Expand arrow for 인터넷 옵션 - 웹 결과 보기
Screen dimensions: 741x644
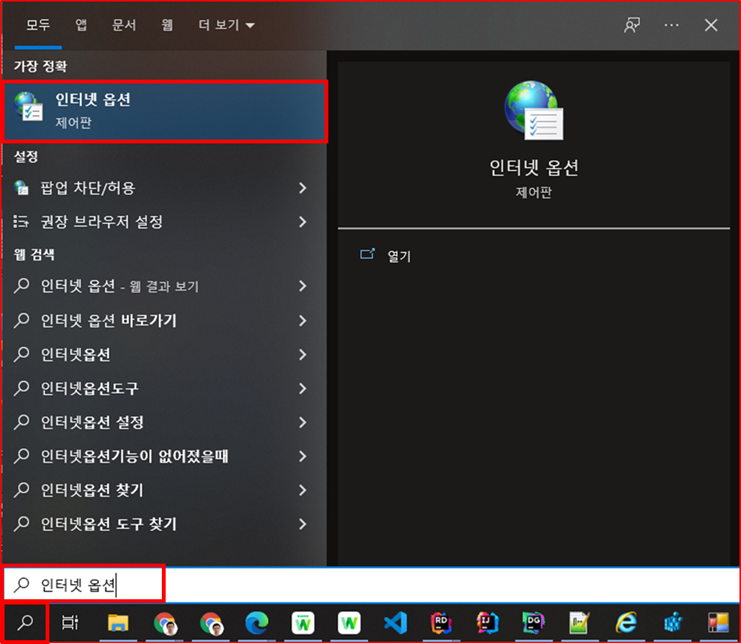[302, 286]
